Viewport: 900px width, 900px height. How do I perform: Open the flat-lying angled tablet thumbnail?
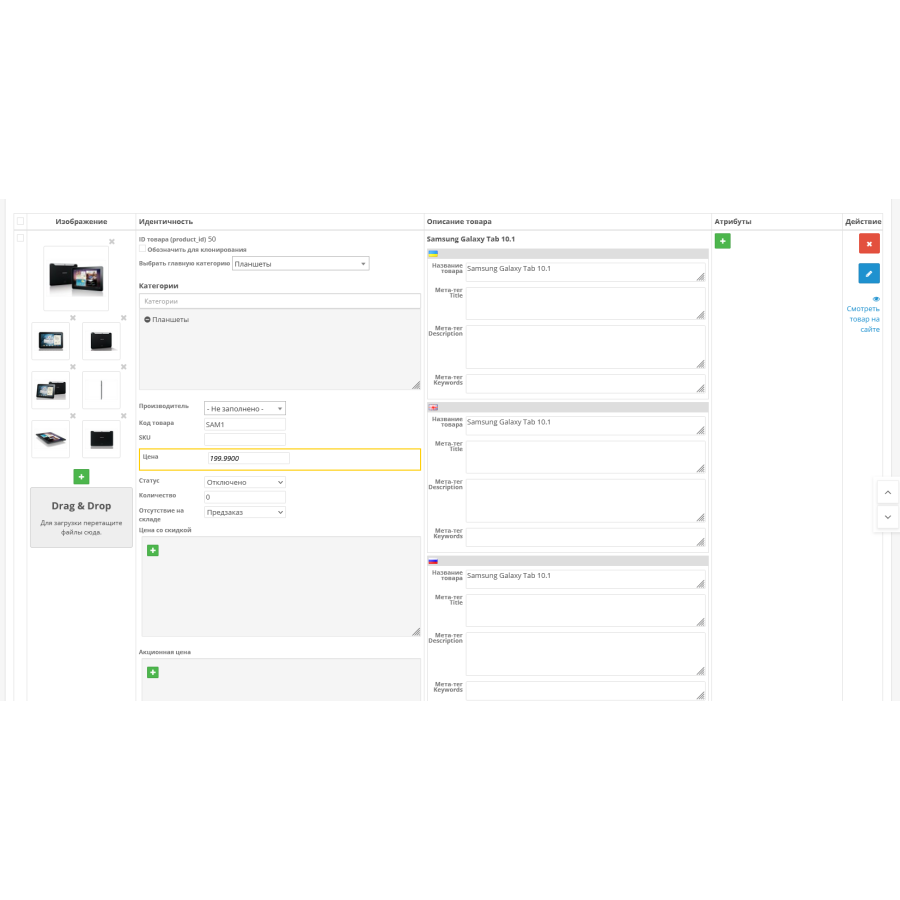pyautogui.click(x=51, y=439)
